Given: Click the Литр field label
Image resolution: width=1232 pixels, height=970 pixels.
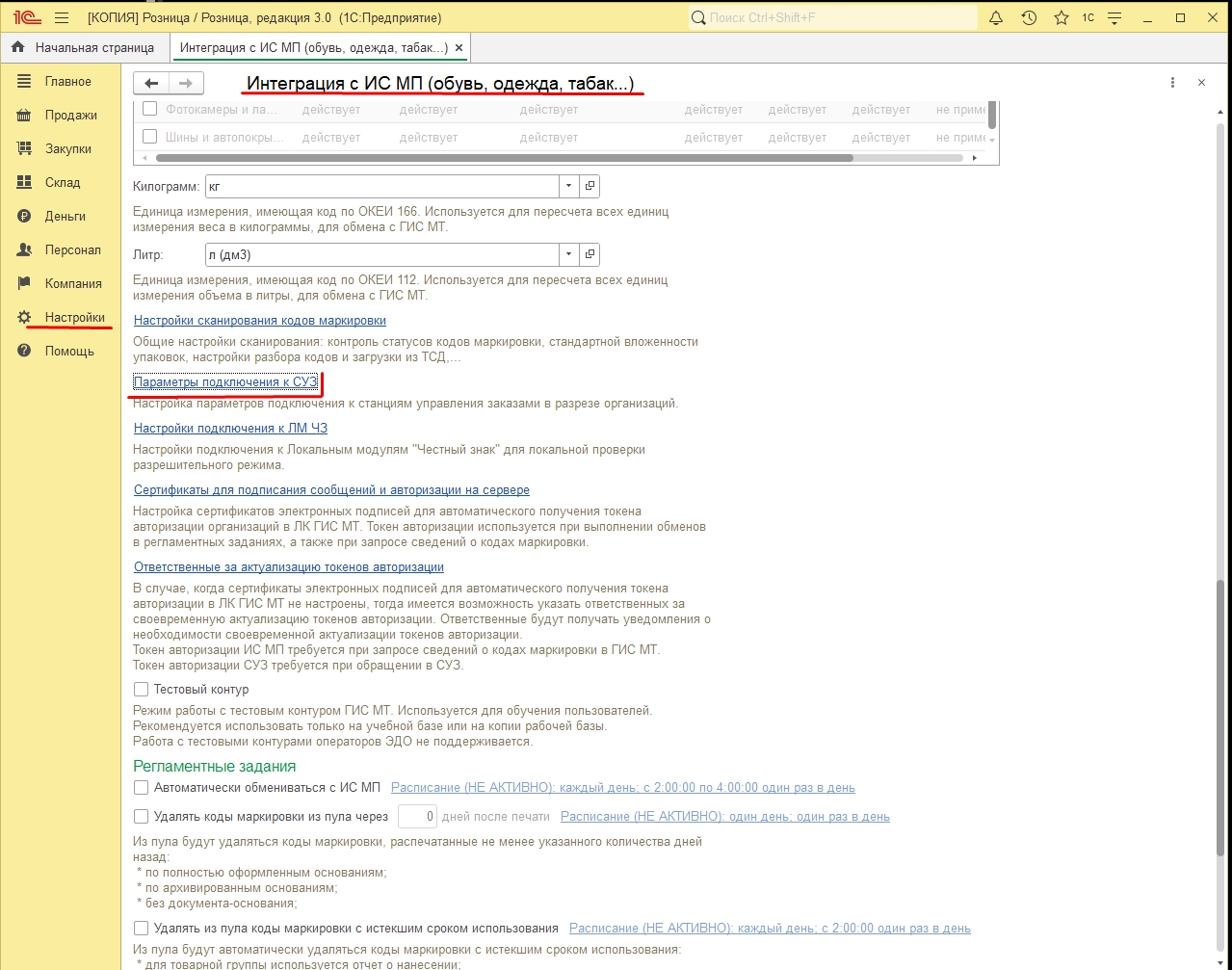Looking at the screenshot, I should coord(148,255).
